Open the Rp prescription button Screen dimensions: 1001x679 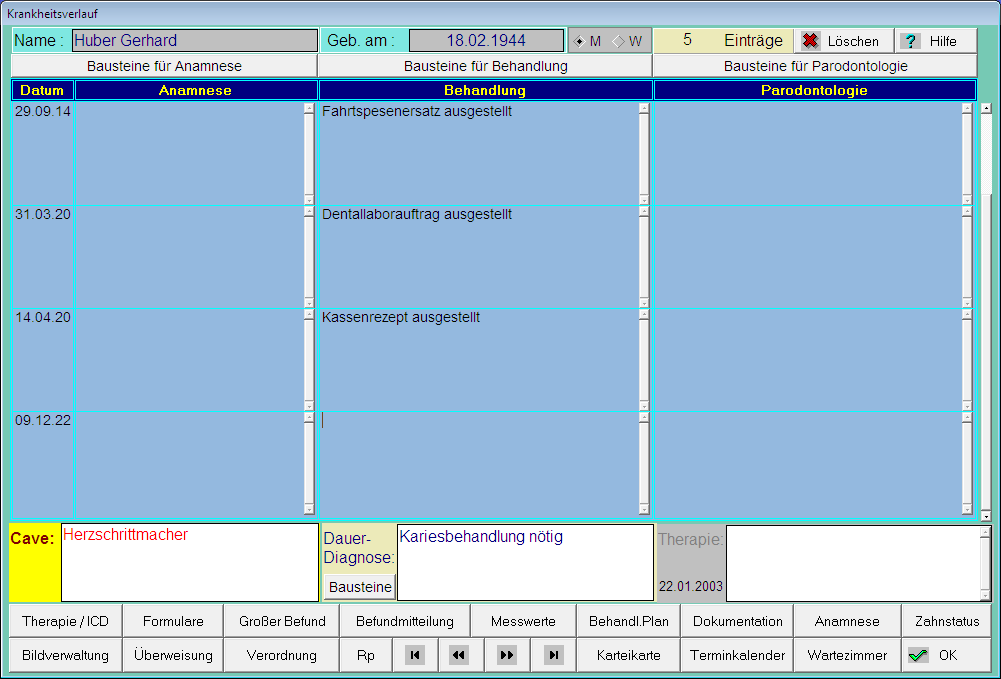click(366, 655)
